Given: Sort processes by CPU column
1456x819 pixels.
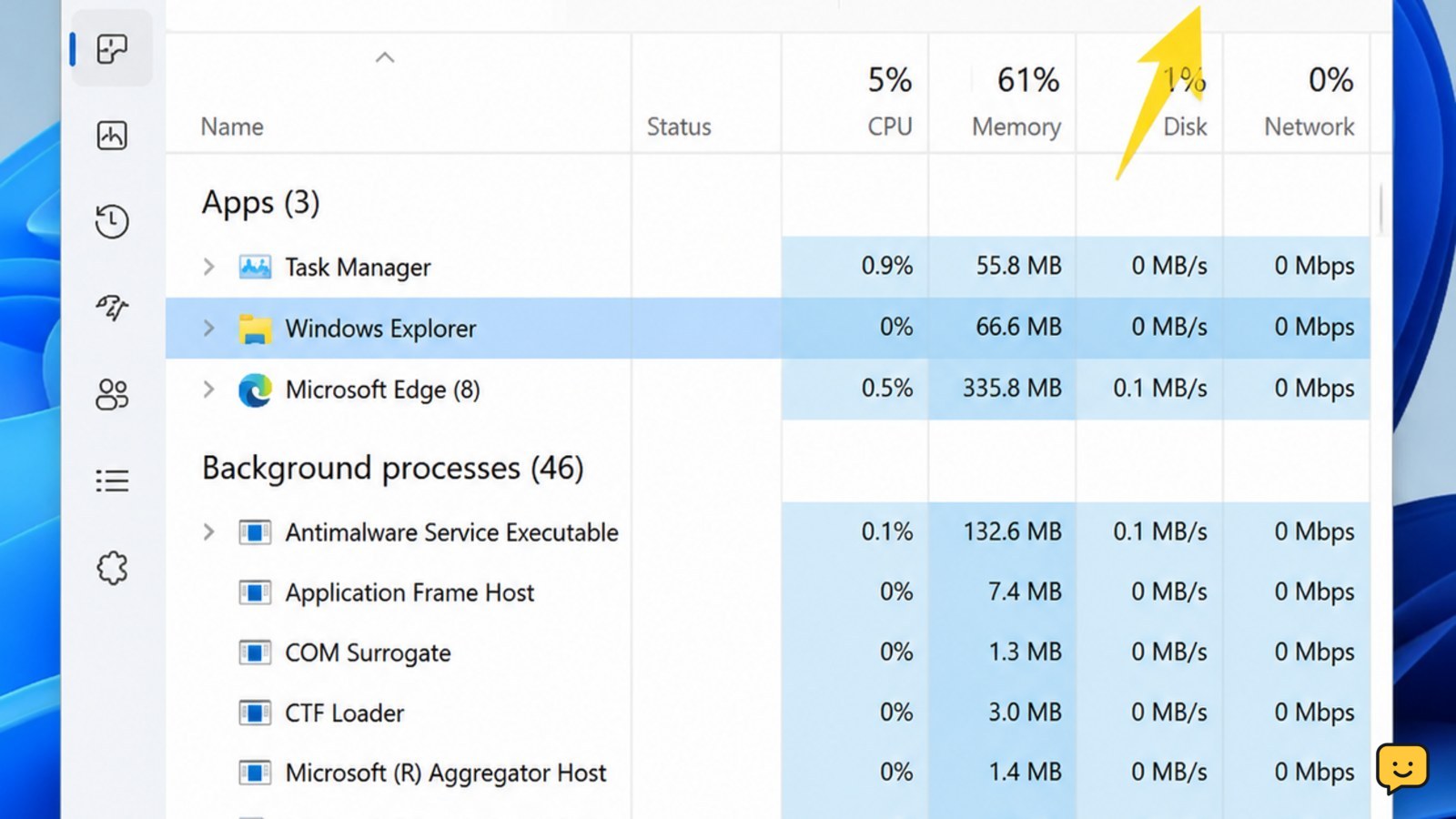Looking at the screenshot, I should click(x=889, y=126).
